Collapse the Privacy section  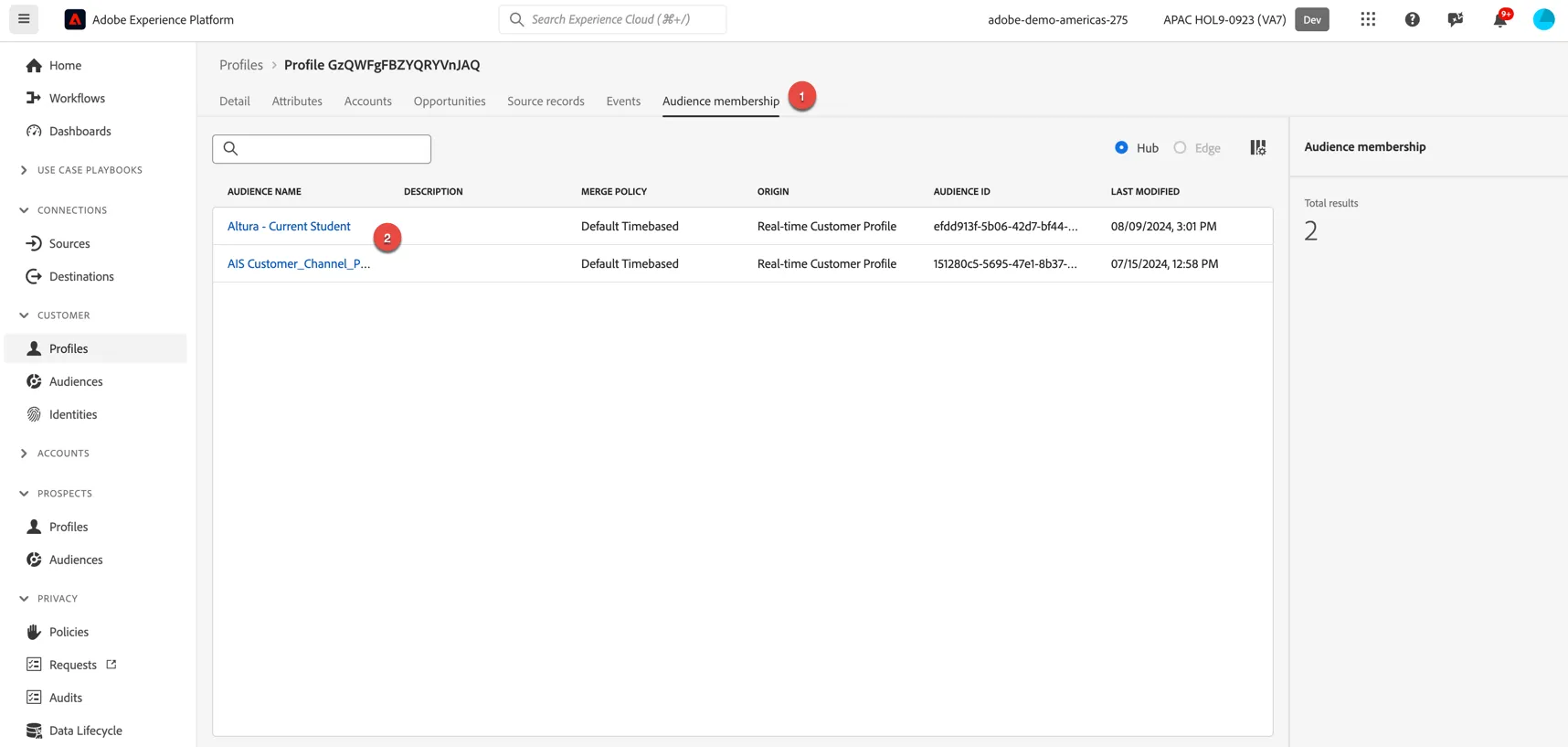pos(24,599)
